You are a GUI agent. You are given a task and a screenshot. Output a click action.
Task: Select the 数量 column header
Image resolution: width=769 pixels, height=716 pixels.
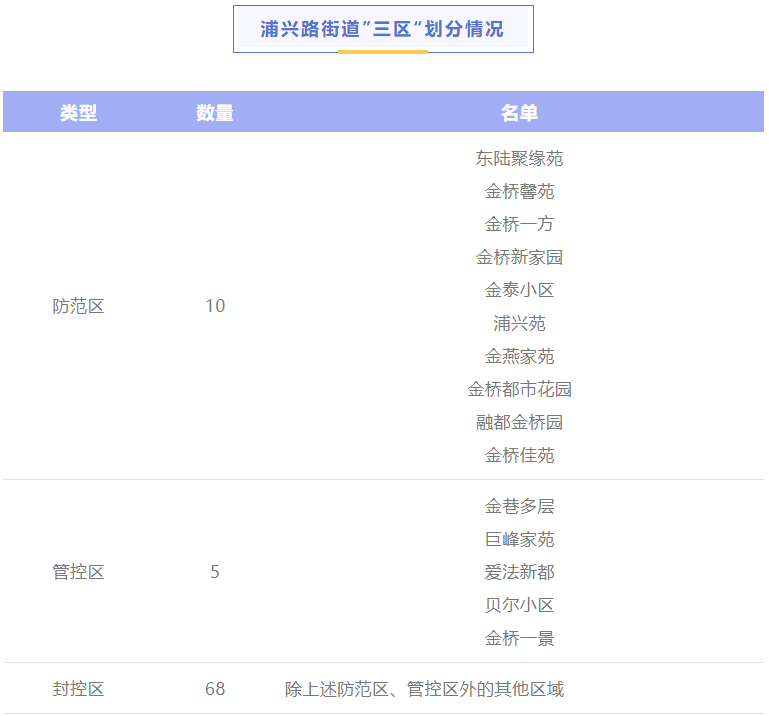coord(215,113)
